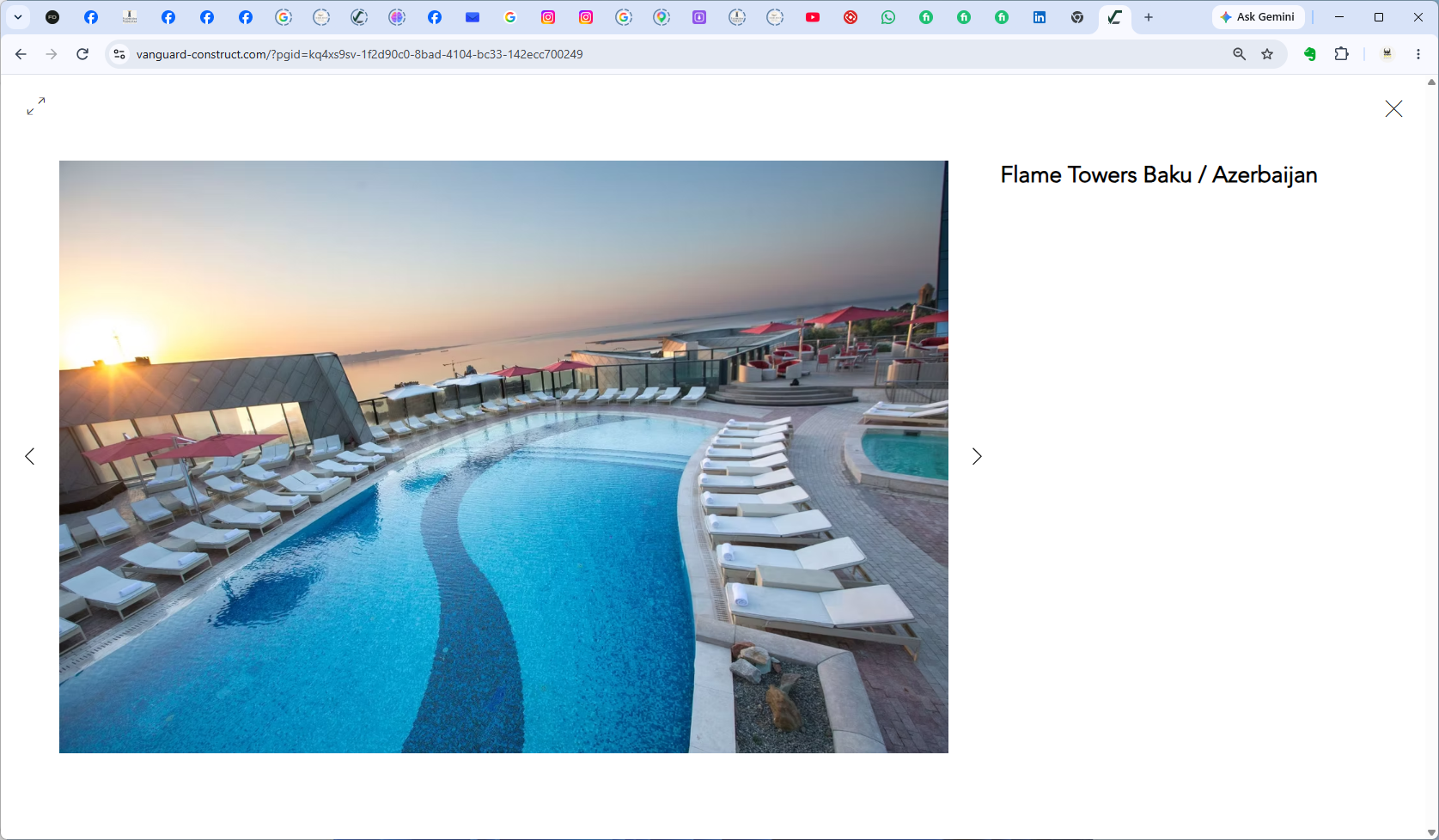Click the page scrollbar up arrow
This screenshot has height=840, width=1439.
coord(1431,82)
